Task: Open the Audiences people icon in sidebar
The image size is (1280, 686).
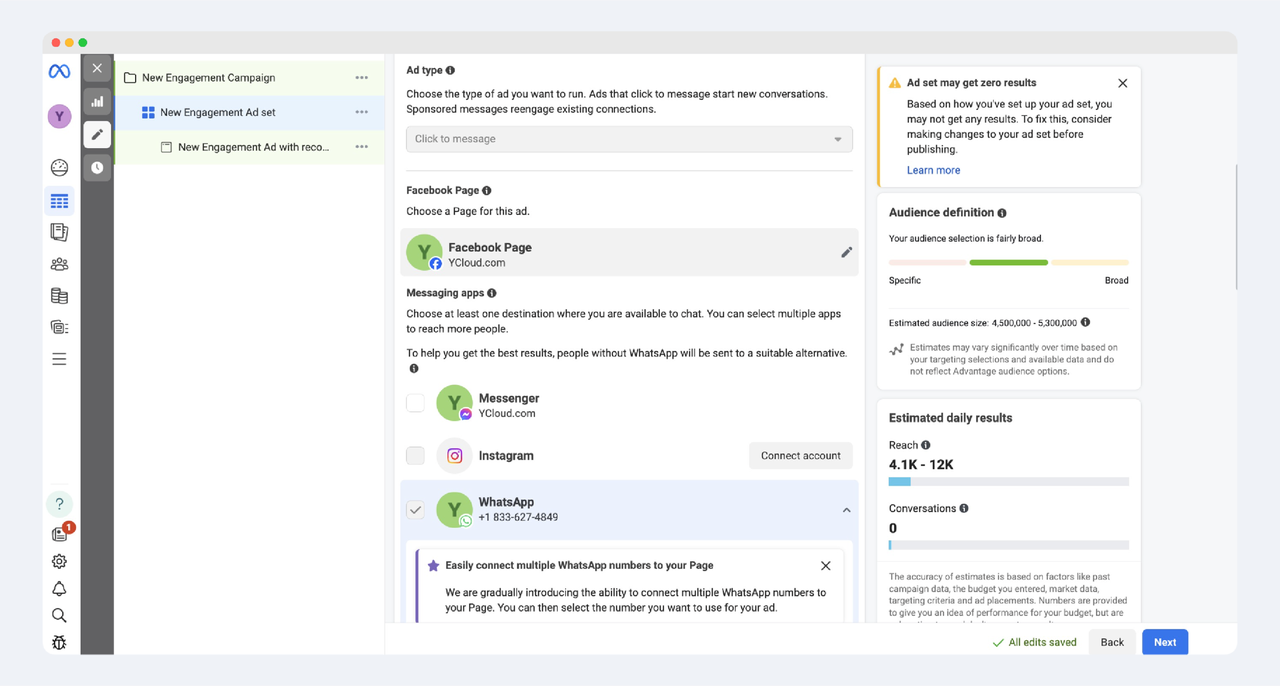Action: coord(59,264)
